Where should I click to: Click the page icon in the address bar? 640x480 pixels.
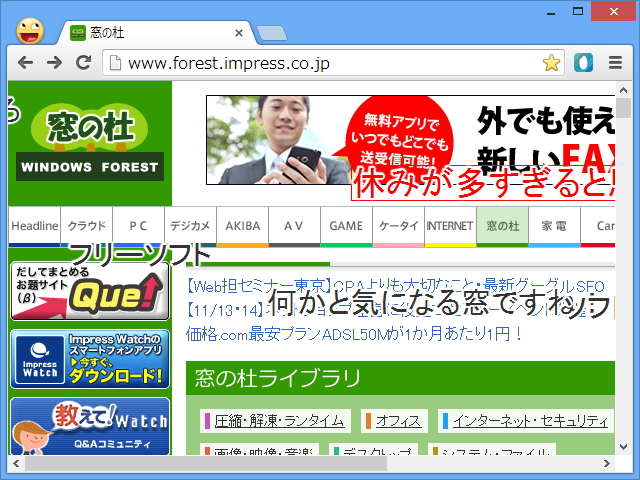116,63
